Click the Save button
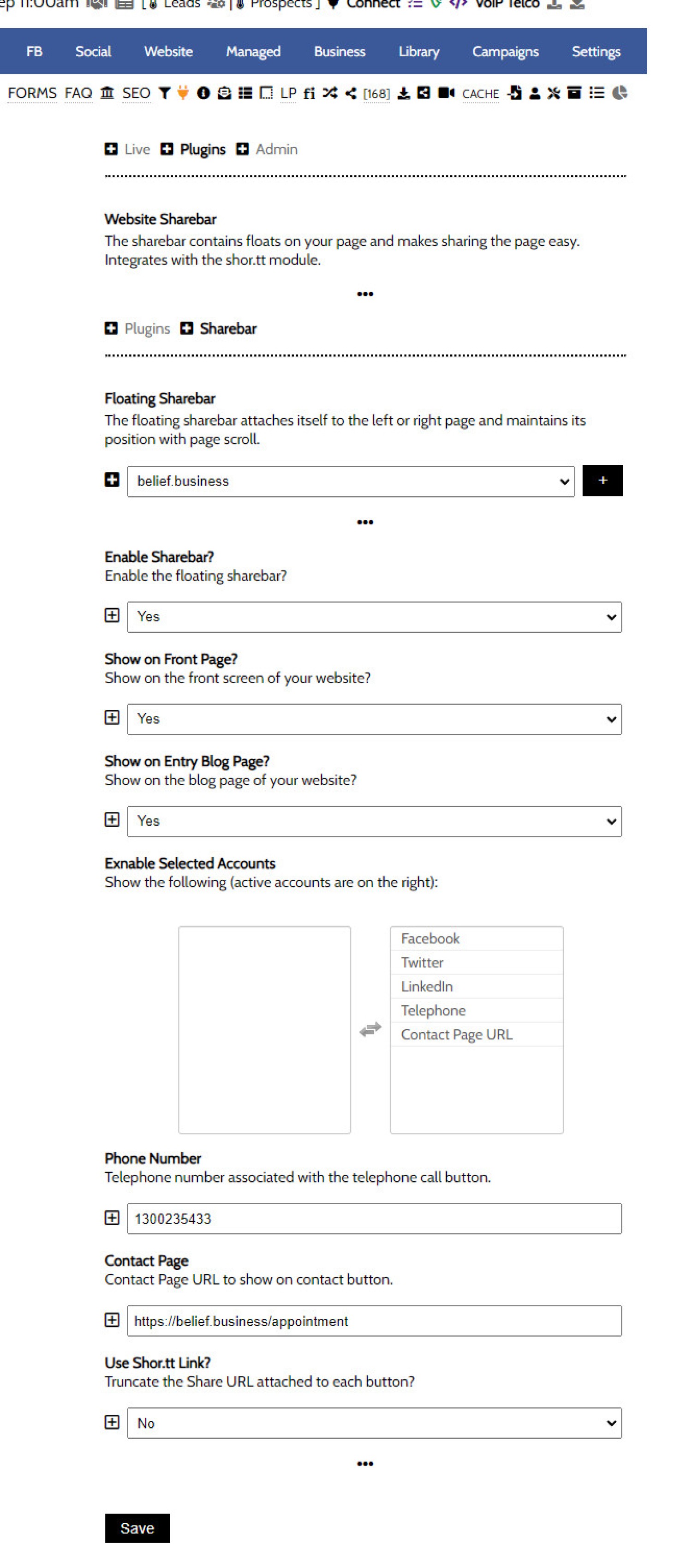The image size is (692, 1568). tap(137, 1528)
